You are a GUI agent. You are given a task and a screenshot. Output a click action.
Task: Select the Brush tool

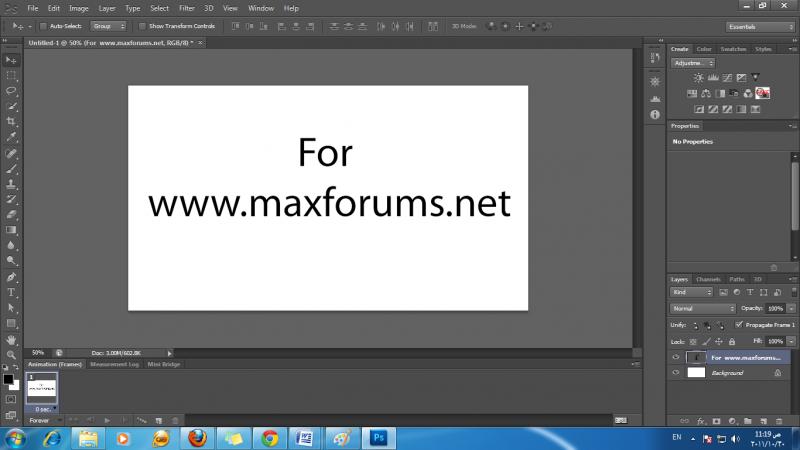pyautogui.click(x=11, y=168)
